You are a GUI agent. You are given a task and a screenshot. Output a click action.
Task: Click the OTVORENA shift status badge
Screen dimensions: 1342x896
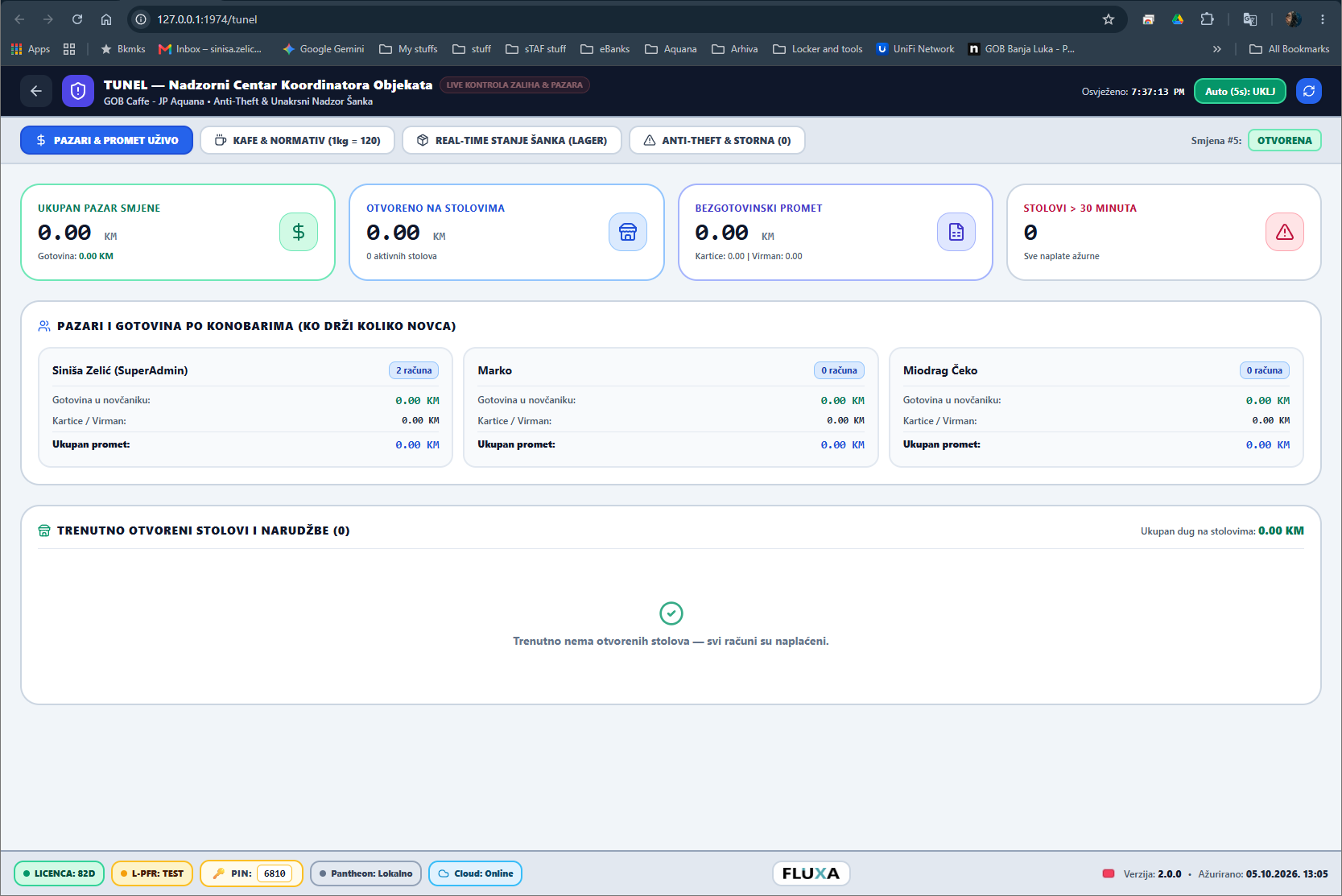pos(1285,140)
